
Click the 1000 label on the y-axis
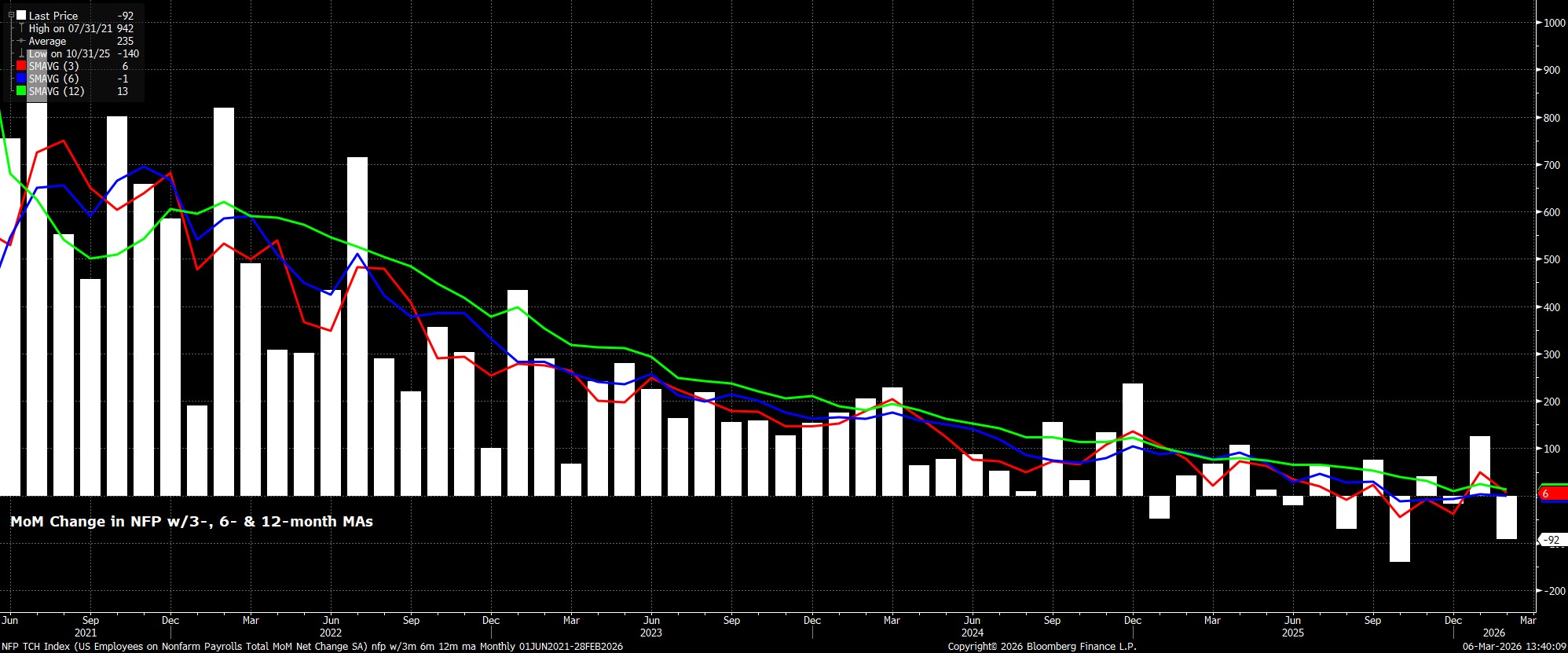point(1554,23)
